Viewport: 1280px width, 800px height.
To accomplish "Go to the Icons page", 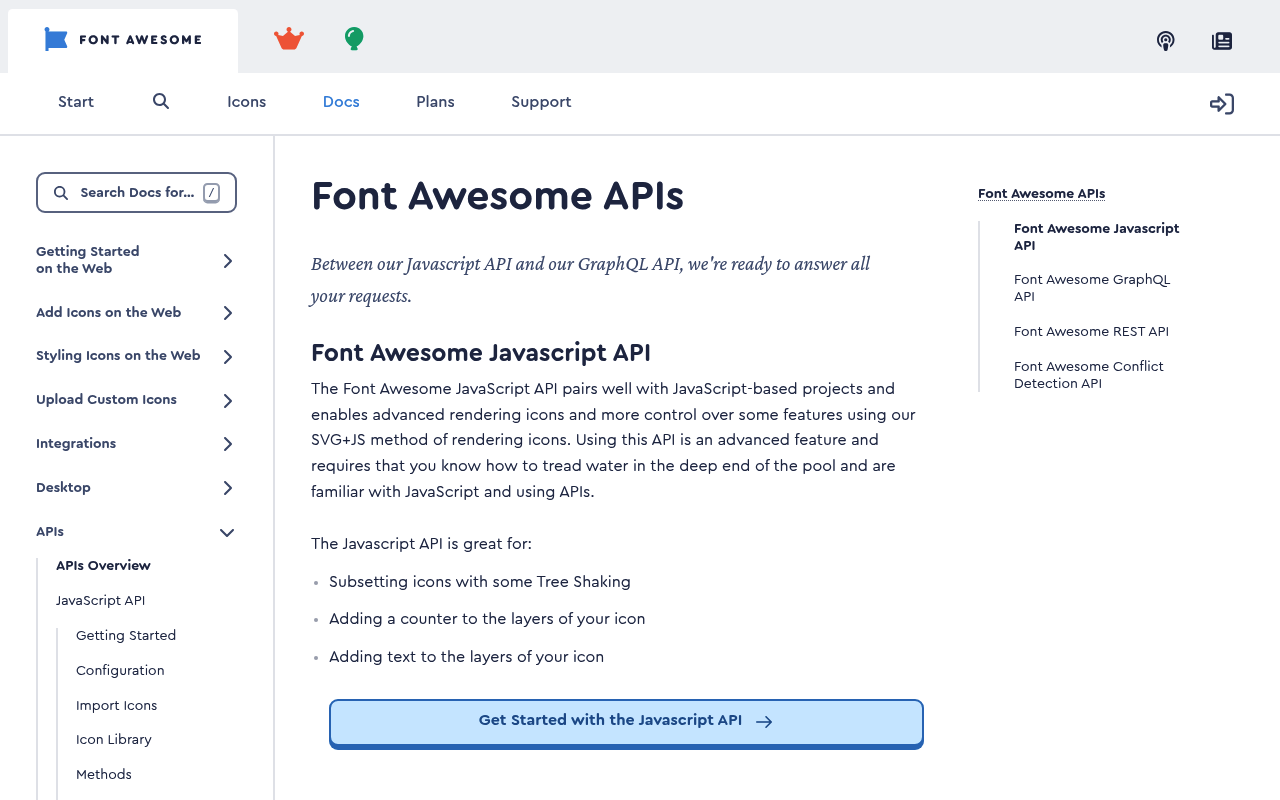I will pyautogui.click(x=246, y=102).
